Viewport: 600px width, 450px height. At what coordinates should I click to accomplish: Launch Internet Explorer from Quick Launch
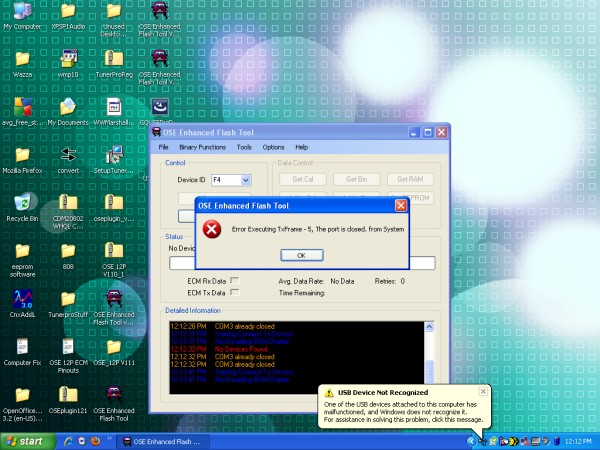(x=69, y=441)
